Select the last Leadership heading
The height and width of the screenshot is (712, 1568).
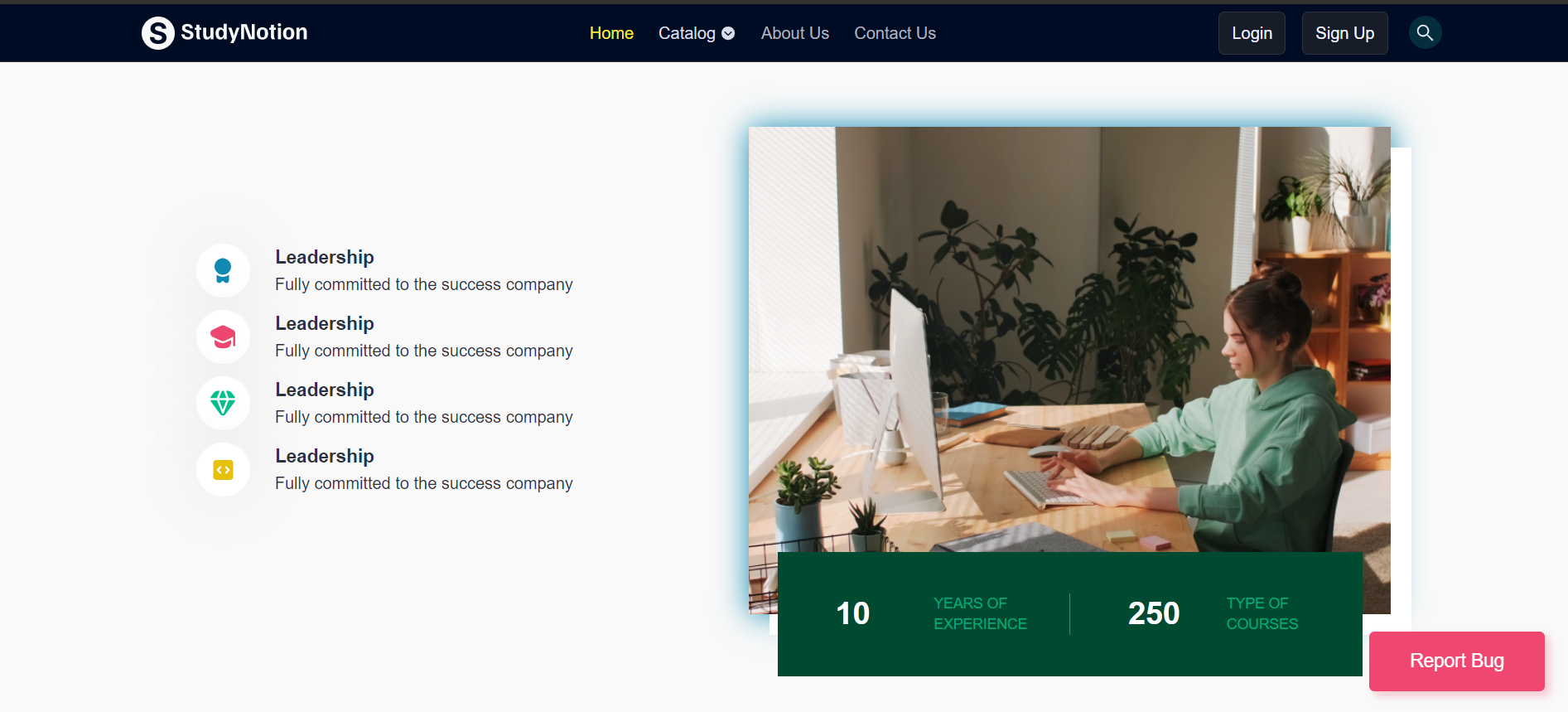[325, 456]
